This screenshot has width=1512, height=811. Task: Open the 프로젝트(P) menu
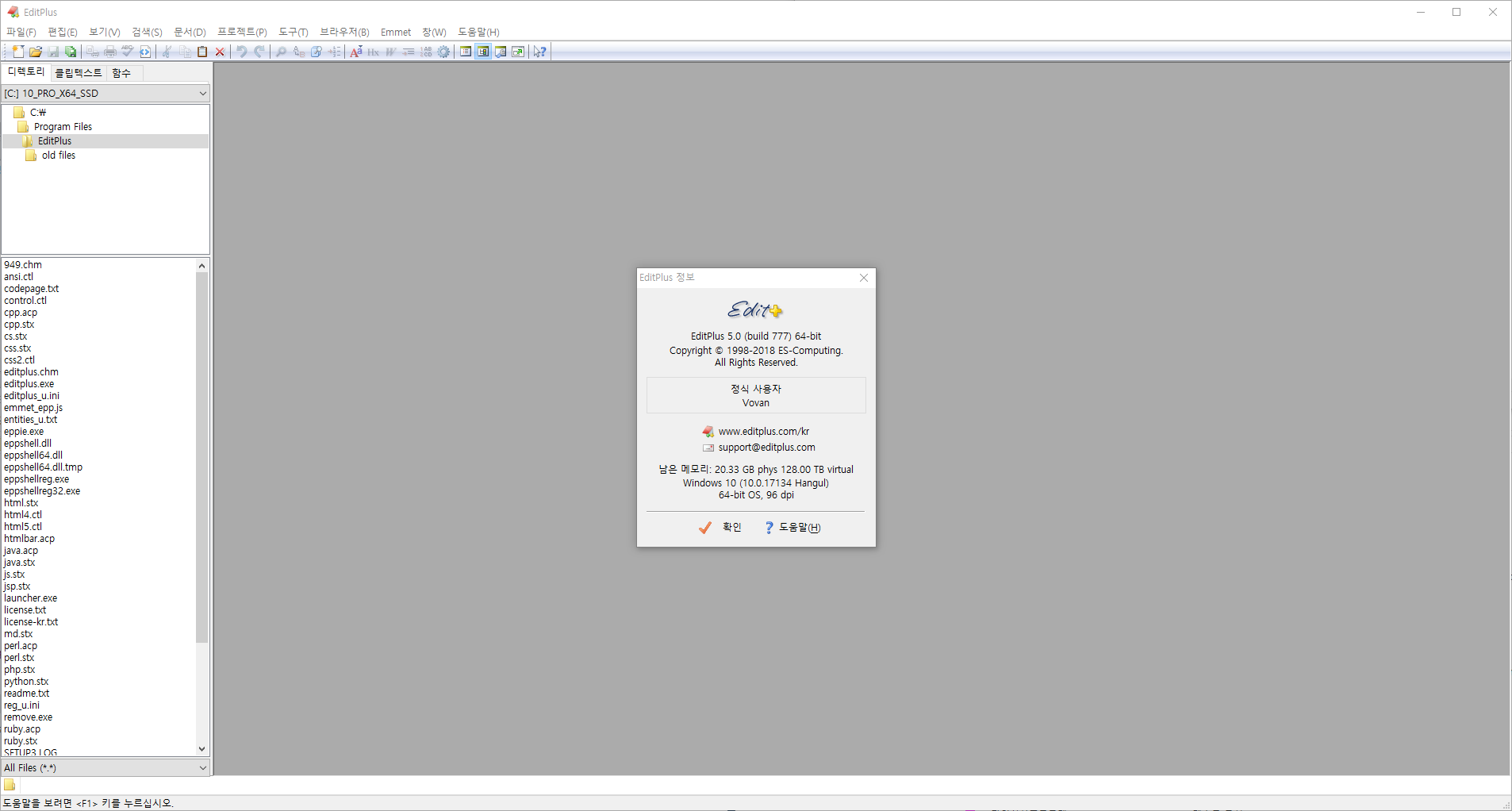coord(242,32)
